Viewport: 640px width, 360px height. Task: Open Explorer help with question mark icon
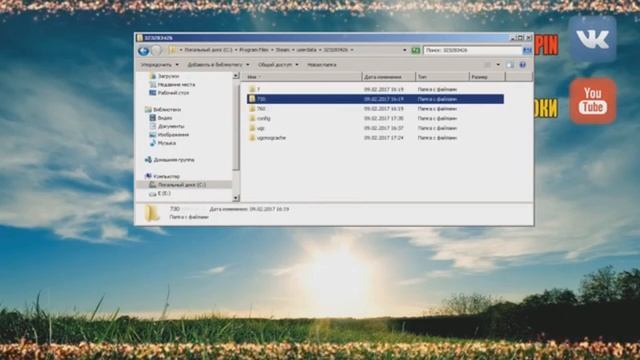(522, 65)
